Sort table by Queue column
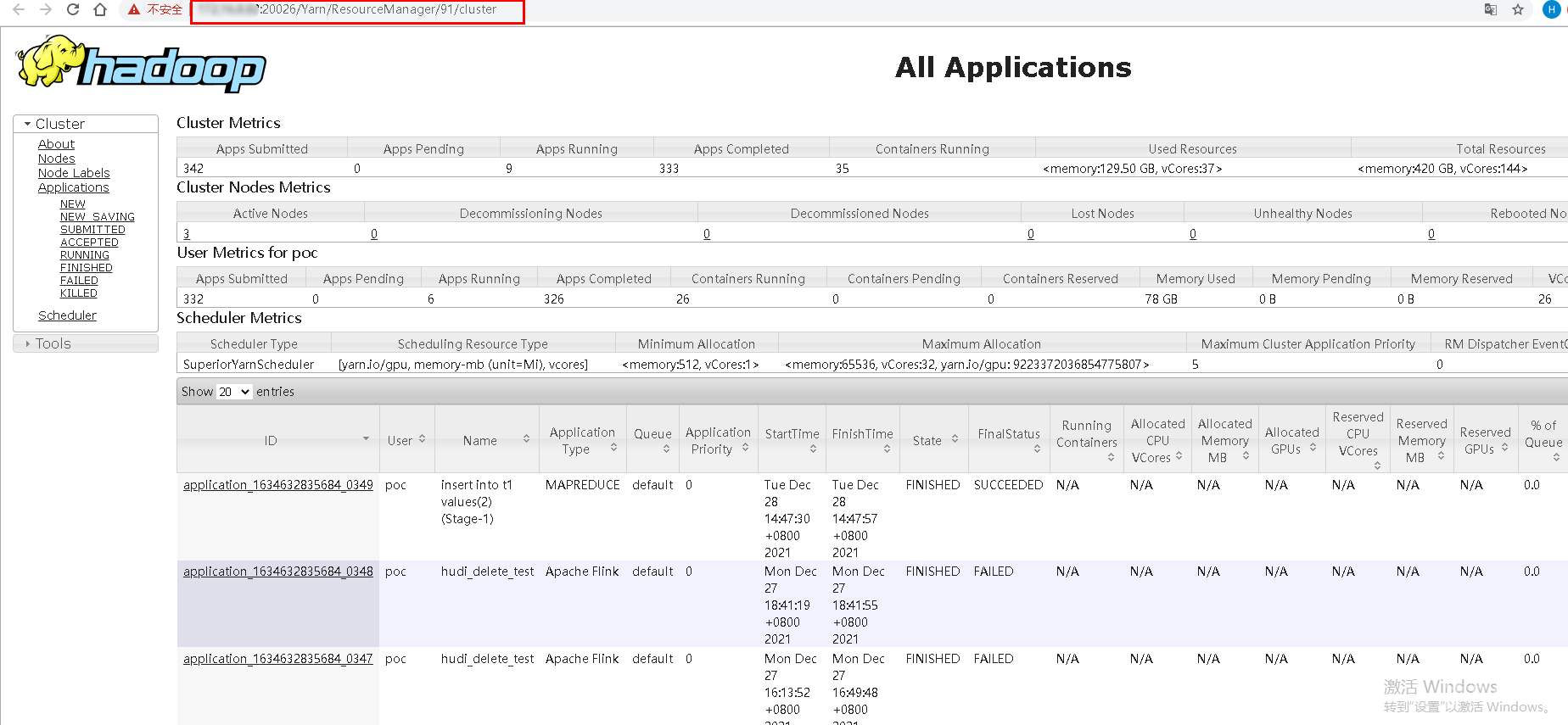 pos(652,440)
